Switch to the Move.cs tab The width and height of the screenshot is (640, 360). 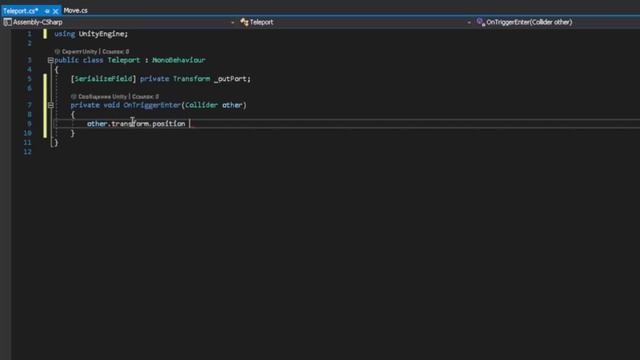pos(76,11)
